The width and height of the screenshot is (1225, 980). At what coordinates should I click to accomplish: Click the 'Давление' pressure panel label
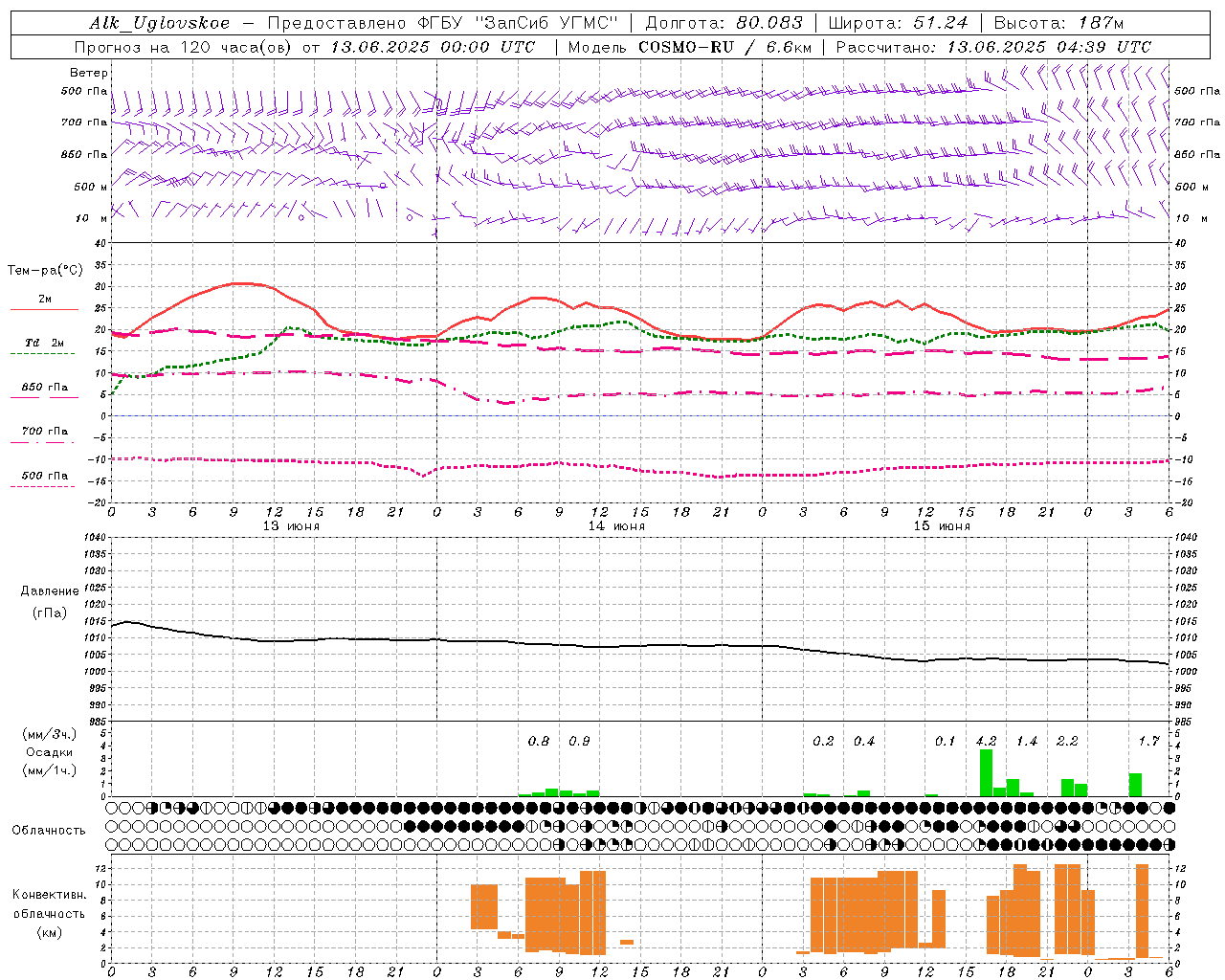(50, 591)
